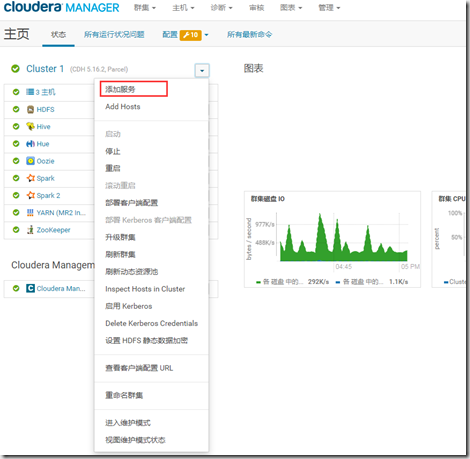This screenshot has width=470, height=459.
Task: Select 停止 in the cluster menu
Action: (113, 151)
